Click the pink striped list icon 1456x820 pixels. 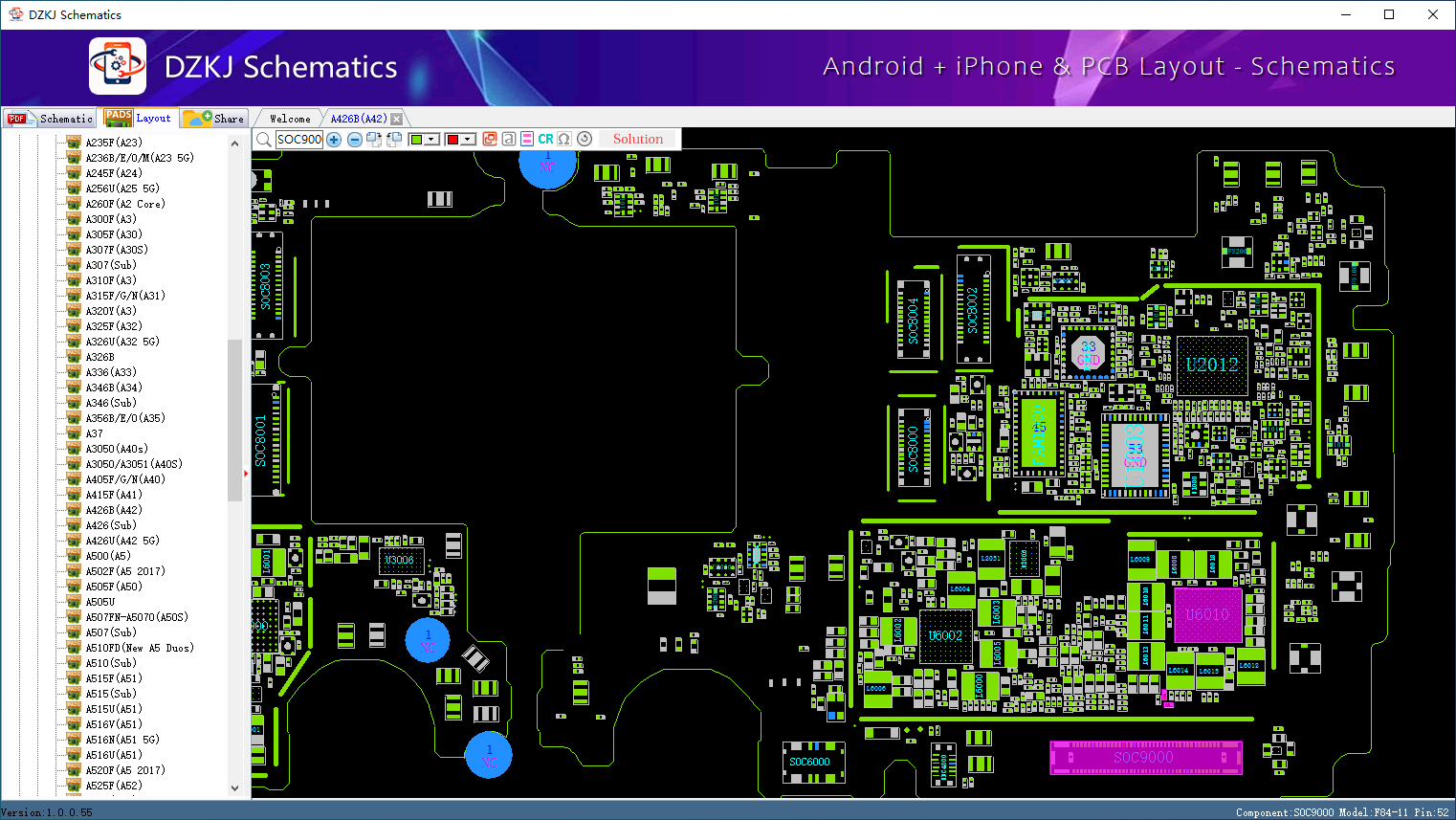coord(527,140)
